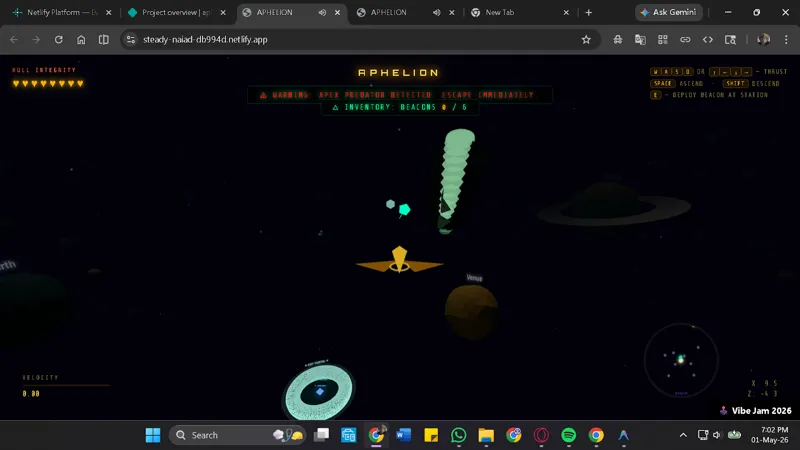Bookmark this page with the star icon
The width and height of the screenshot is (800, 450).
(586, 39)
